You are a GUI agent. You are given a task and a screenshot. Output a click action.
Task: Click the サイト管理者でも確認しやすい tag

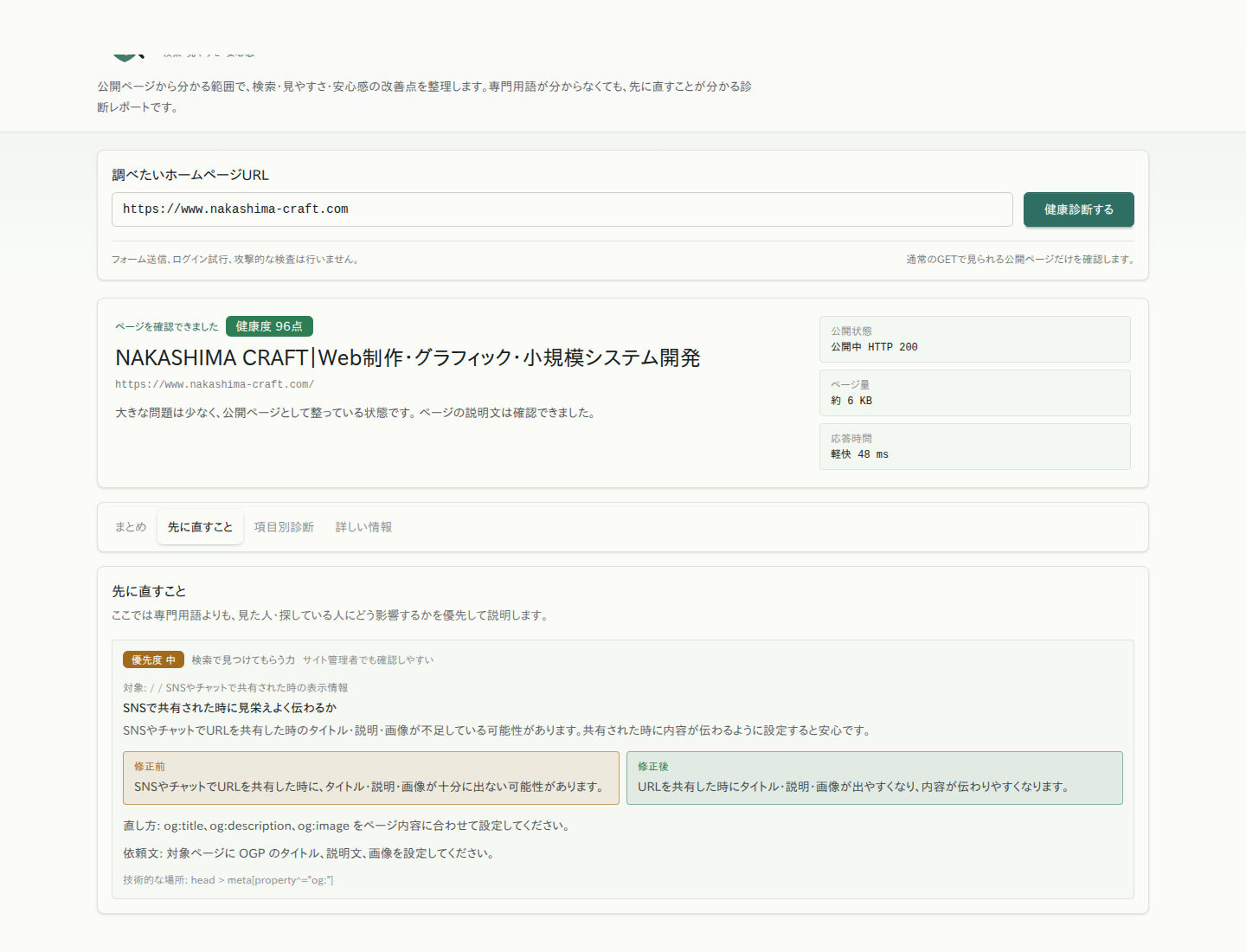(x=368, y=660)
